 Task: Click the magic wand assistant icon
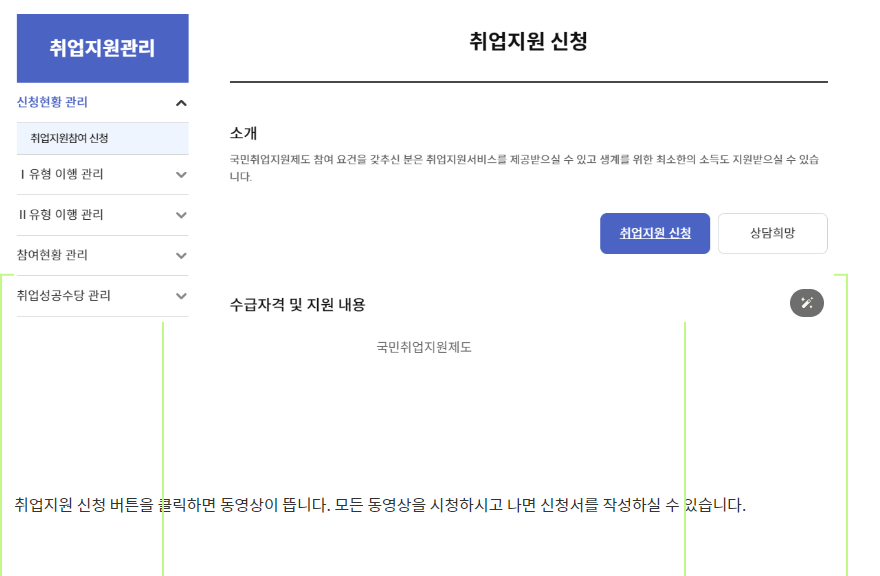click(x=806, y=302)
